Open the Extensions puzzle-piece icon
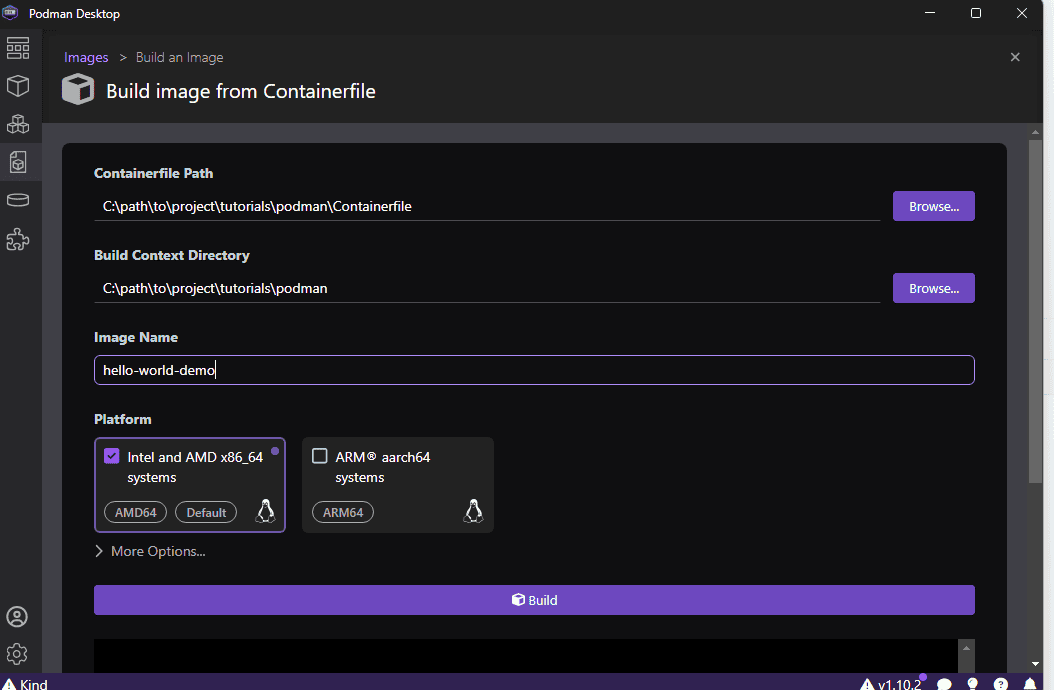Screen dimensions: 1054x690 coord(18,240)
